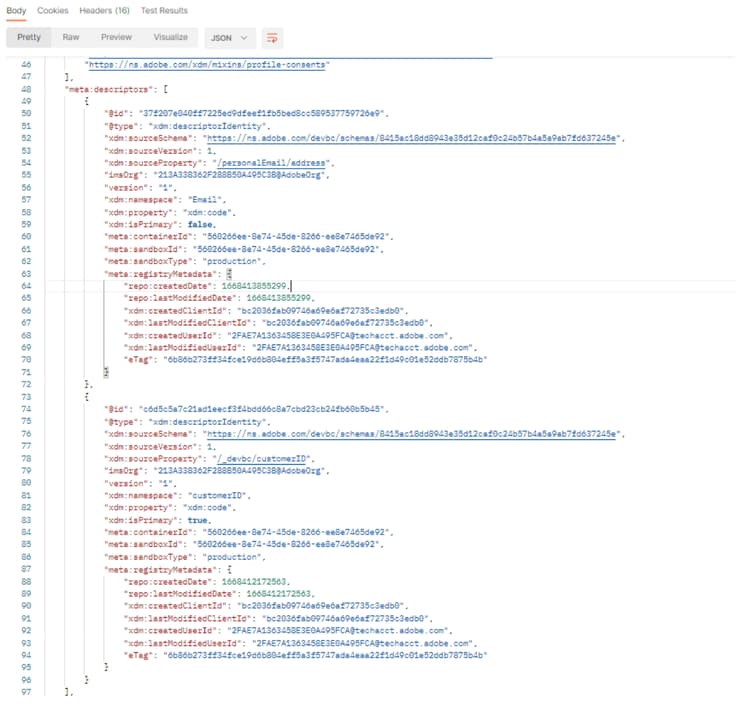Toggle the line wrap icon
750x705 pixels.
[272, 38]
